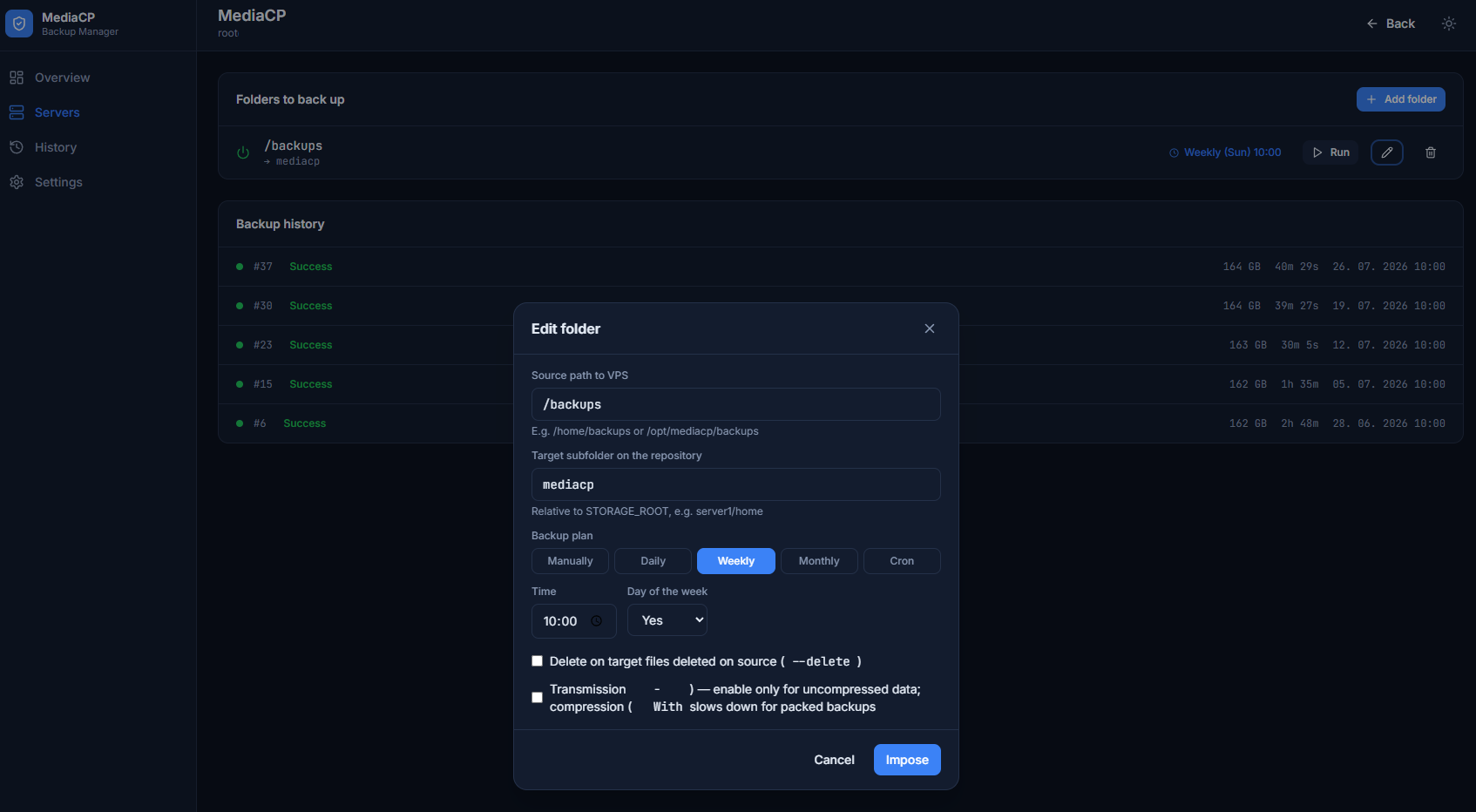Click the 163 GB size value
The image size is (1476, 812).
click(1248, 345)
